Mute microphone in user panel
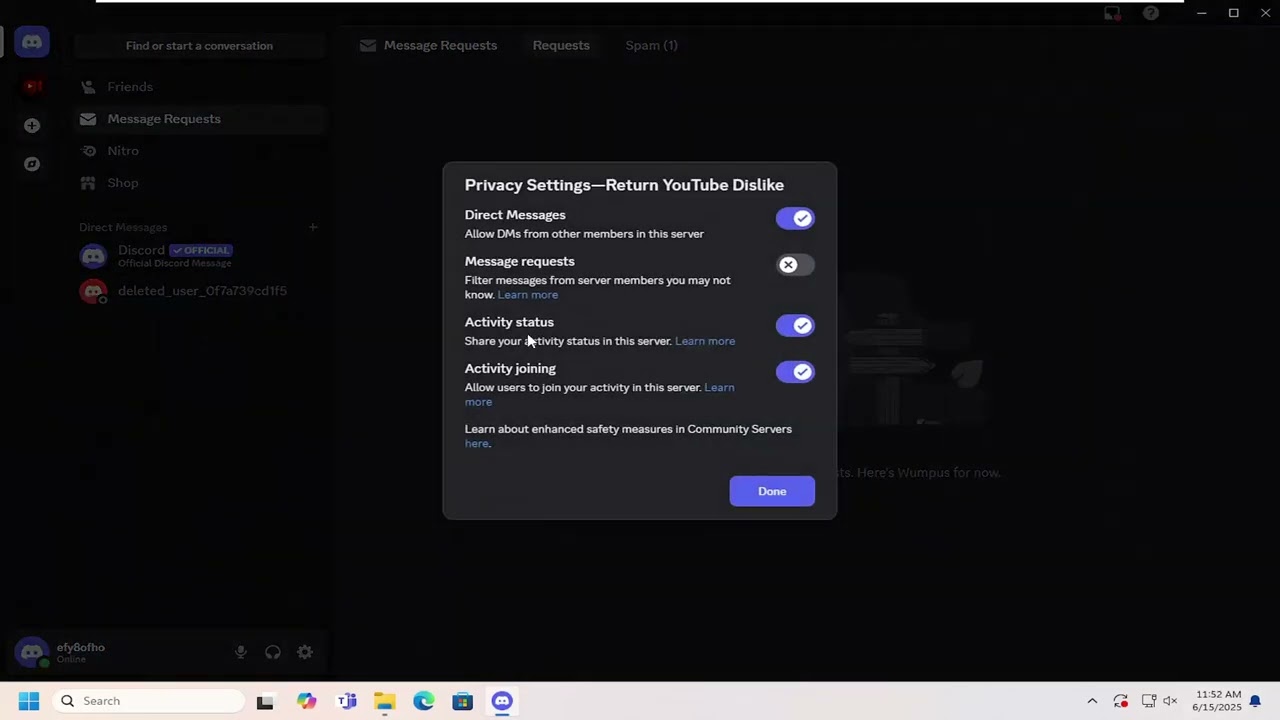The width and height of the screenshot is (1280, 720). [241, 652]
